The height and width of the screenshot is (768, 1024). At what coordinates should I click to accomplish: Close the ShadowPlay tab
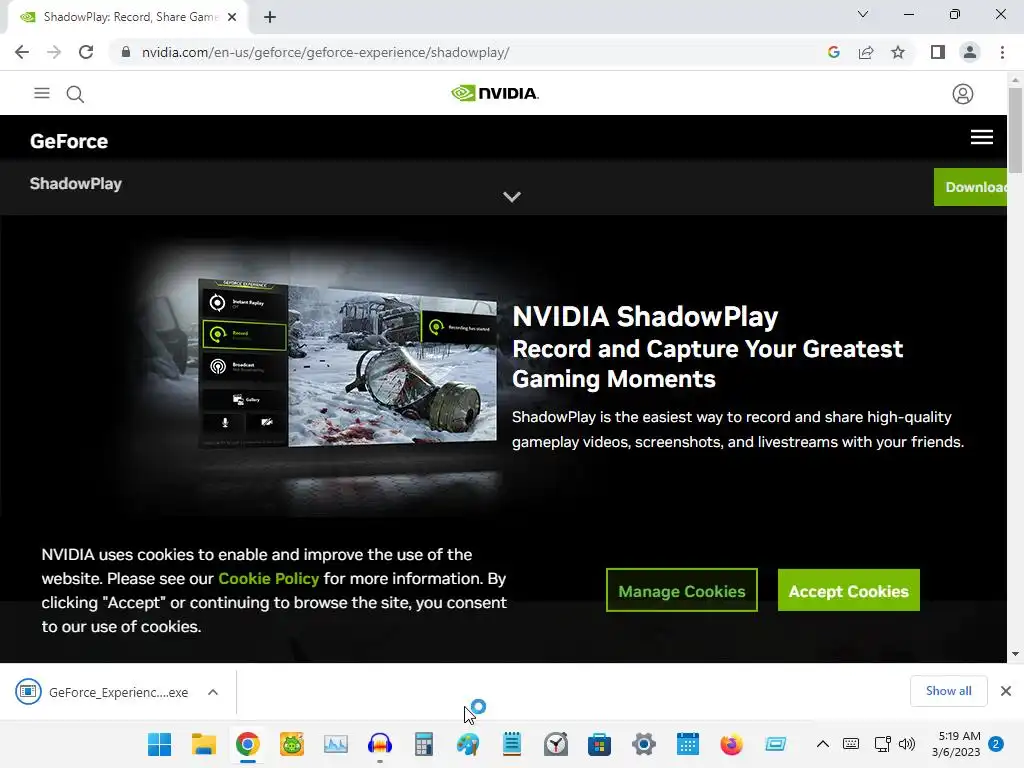(232, 17)
